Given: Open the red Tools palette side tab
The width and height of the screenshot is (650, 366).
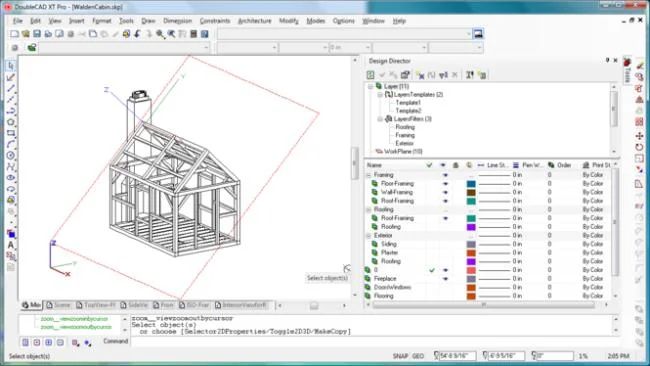Looking at the screenshot, I should pos(628,70).
